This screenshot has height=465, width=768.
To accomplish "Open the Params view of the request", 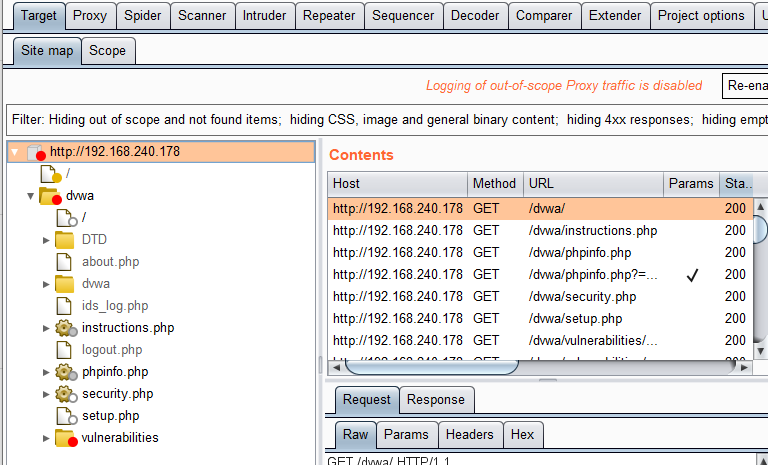I will 407,435.
